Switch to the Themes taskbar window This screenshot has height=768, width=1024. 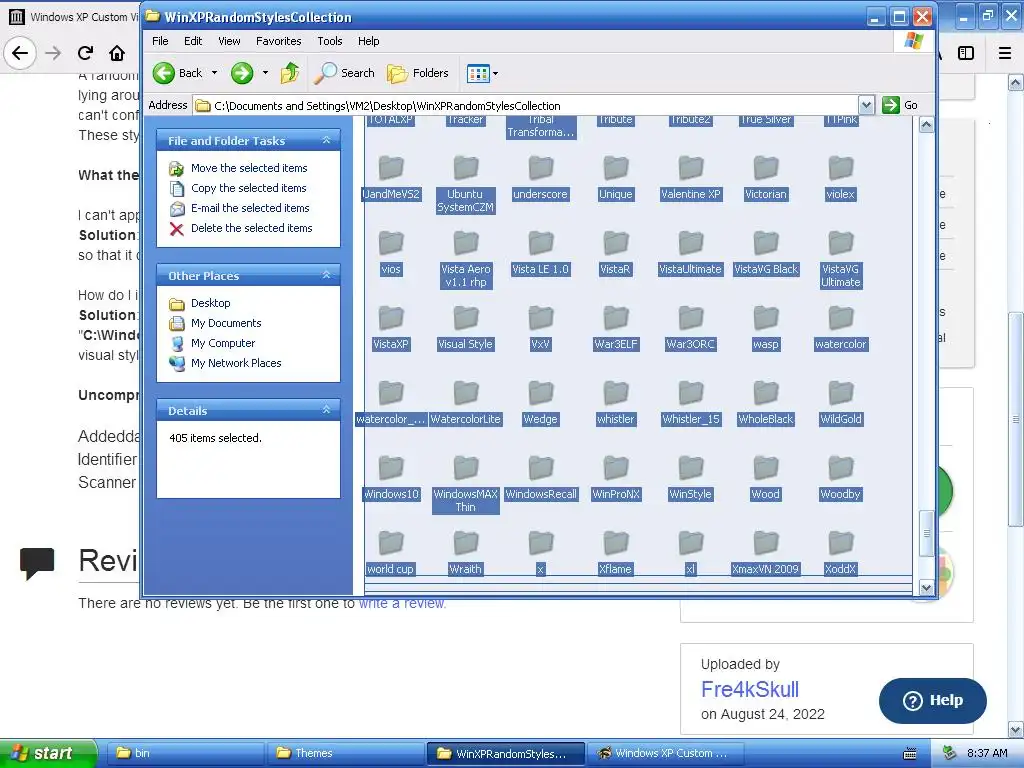345,753
